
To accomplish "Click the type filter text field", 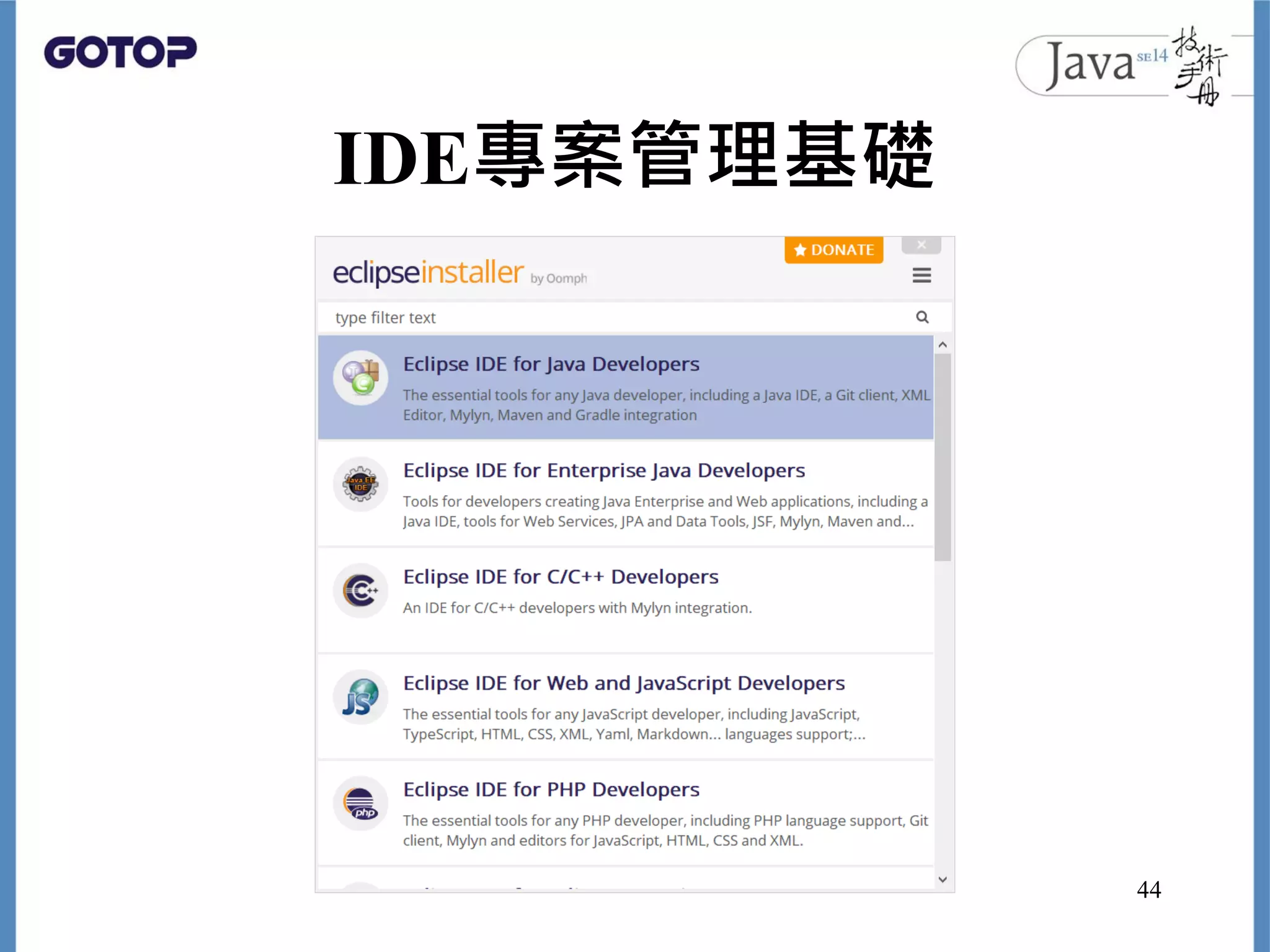I will [634, 317].
